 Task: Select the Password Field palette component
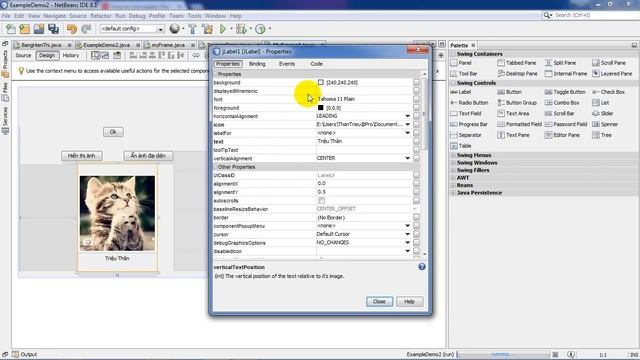click(566, 124)
